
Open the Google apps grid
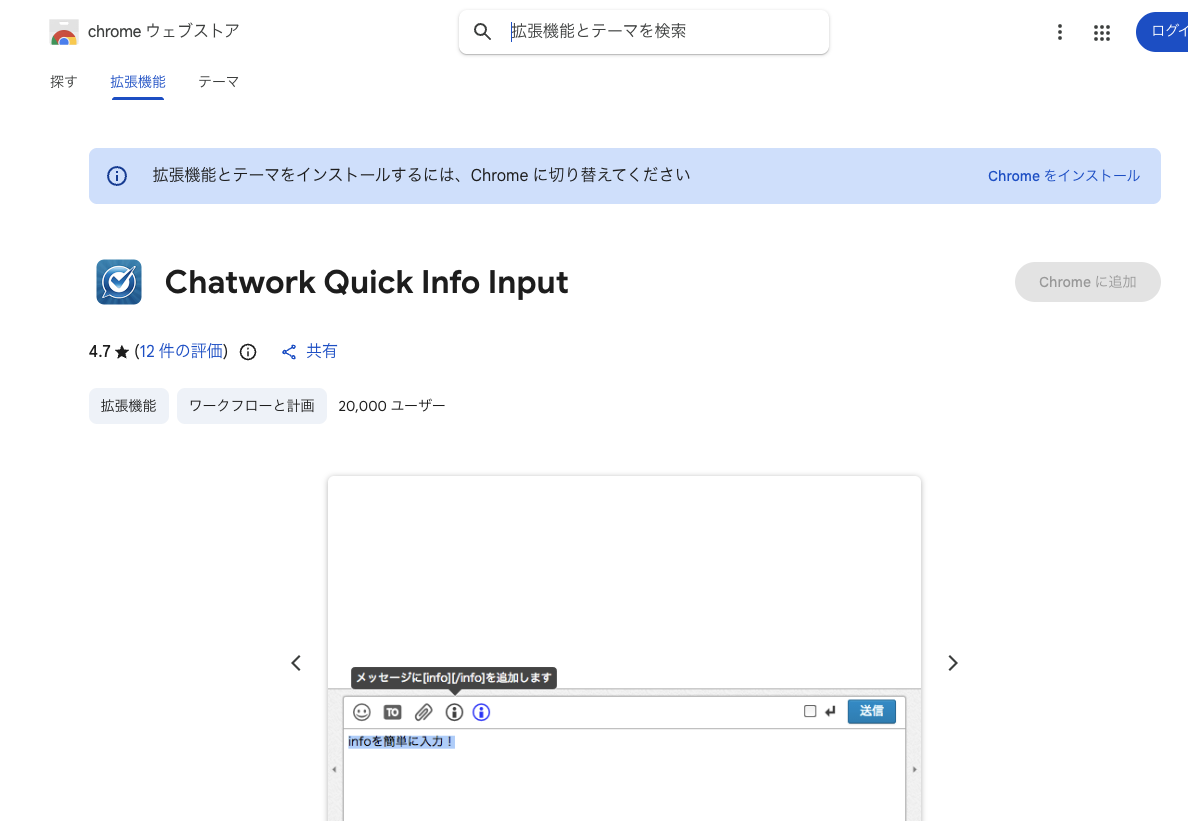(1102, 33)
